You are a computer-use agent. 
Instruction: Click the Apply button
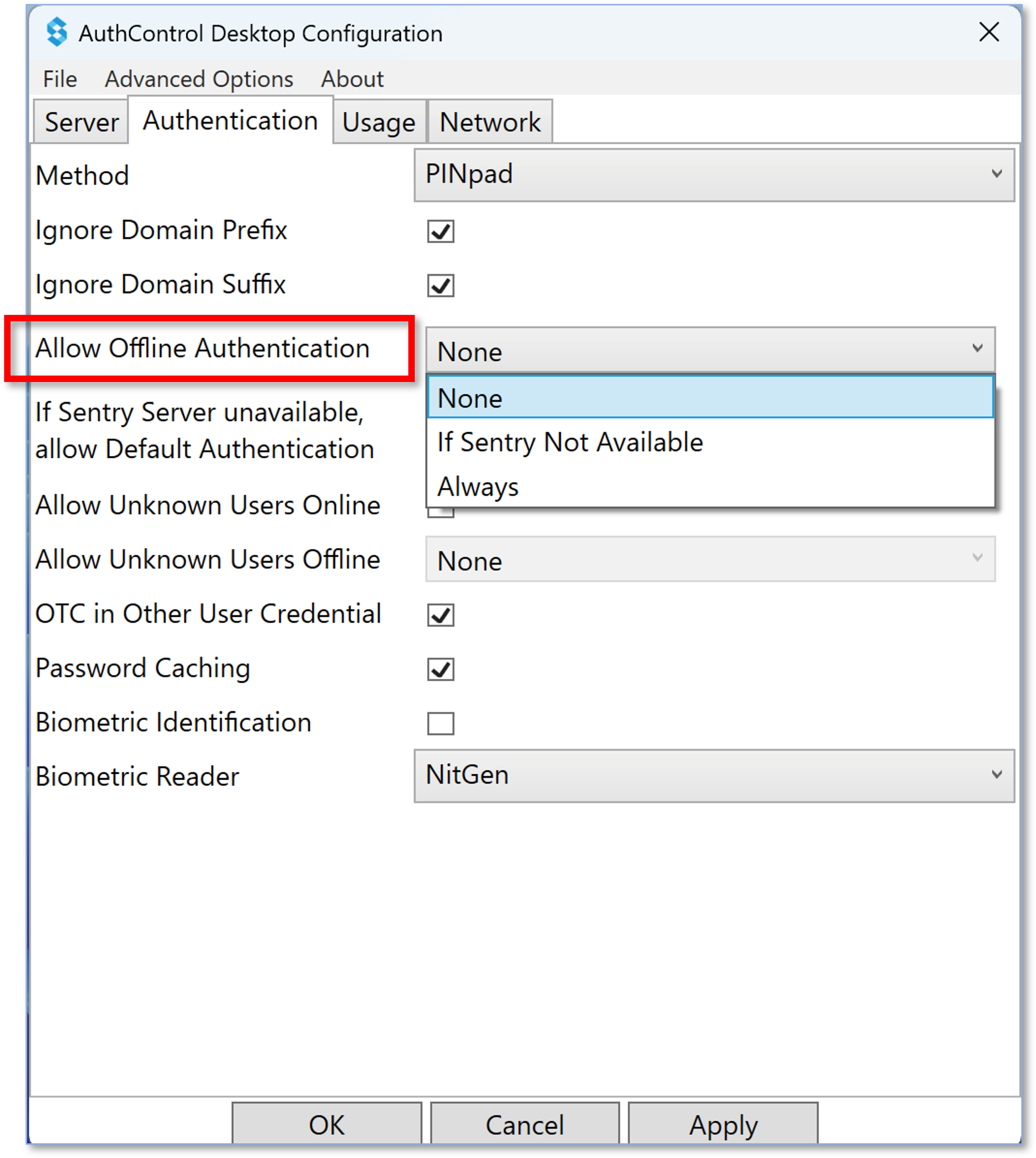point(723,1124)
